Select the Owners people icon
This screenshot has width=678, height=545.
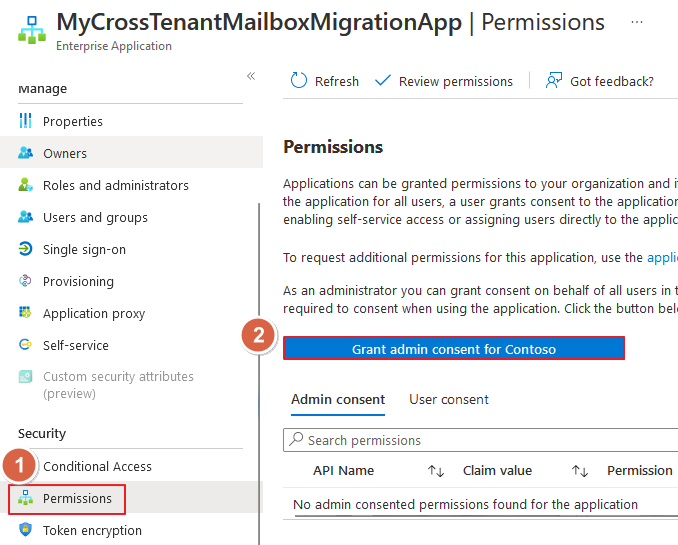pyautogui.click(x=26, y=153)
